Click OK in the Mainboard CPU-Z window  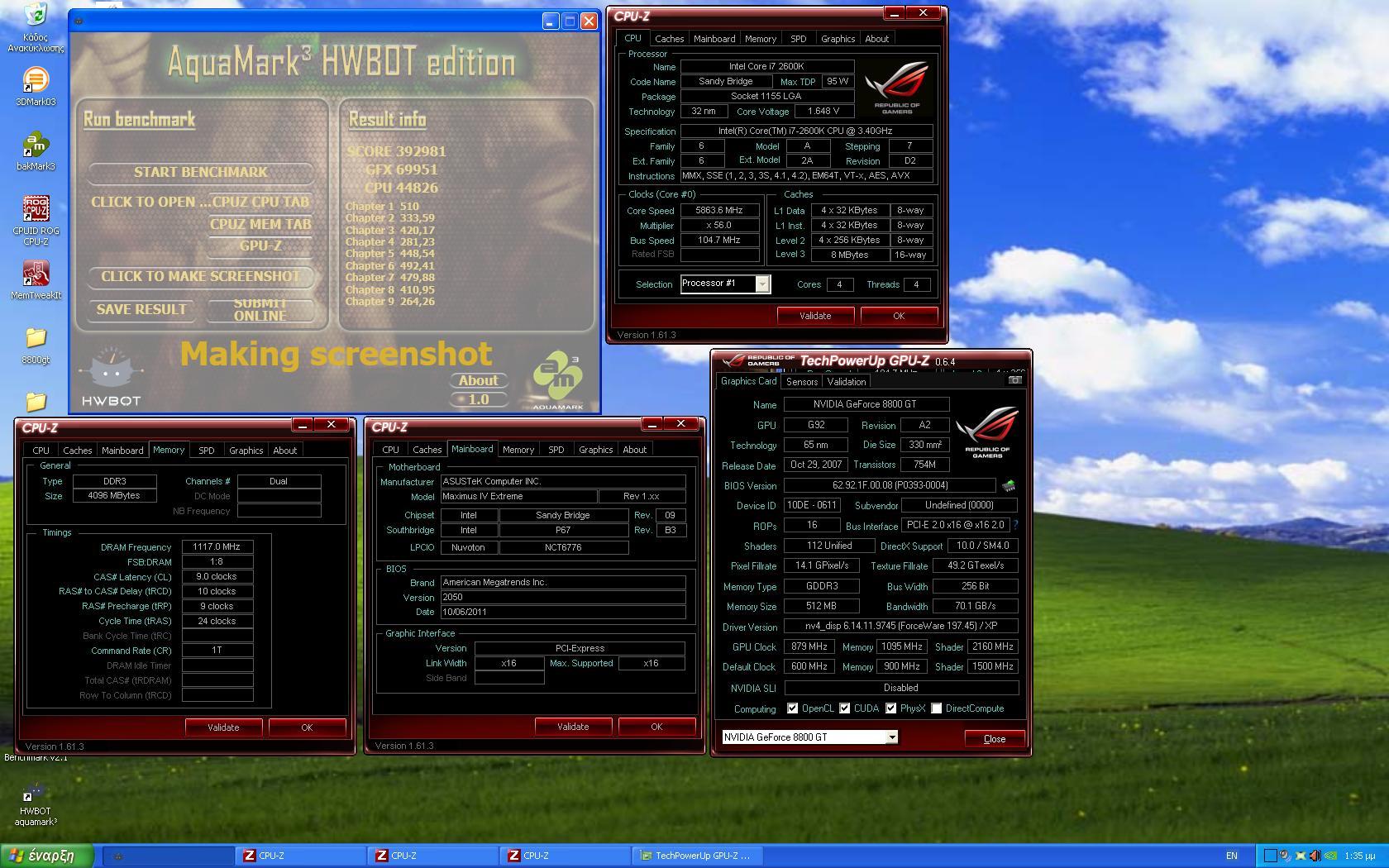click(x=656, y=727)
